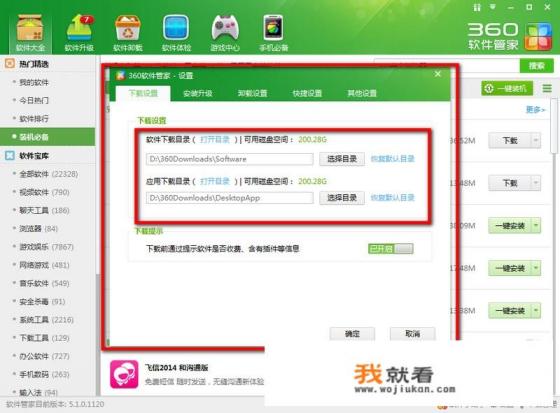Viewport: 560px width, 413px height.
Task: Open 手机必备 phone icon
Action: click(x=274, y=33)
